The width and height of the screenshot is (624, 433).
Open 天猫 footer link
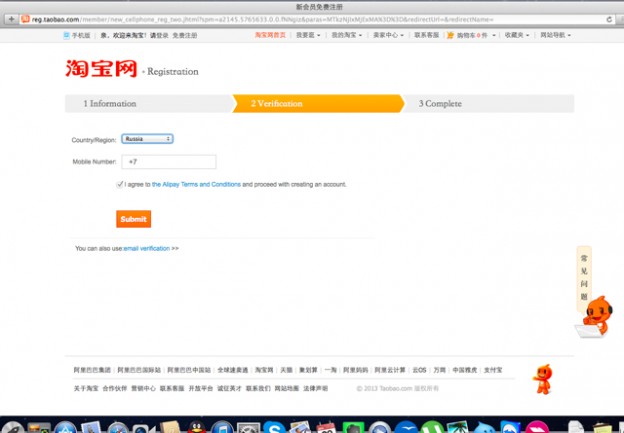click(286, 370)
